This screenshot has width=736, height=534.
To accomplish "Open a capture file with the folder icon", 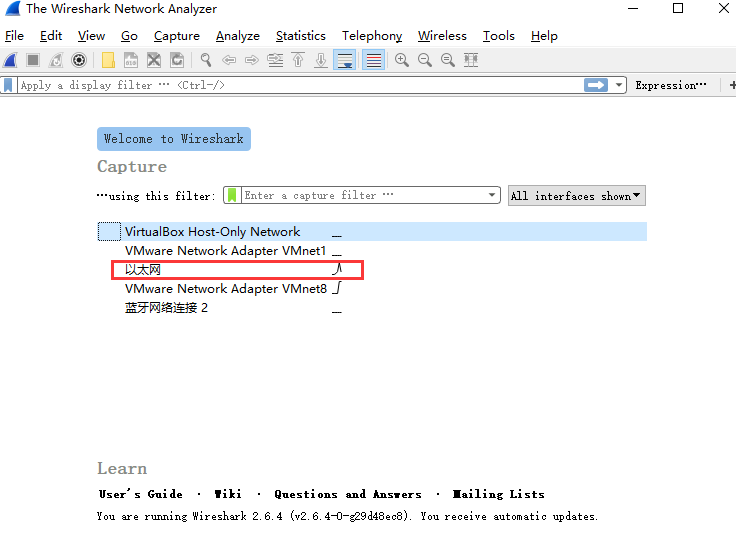I will pos(108,60).
